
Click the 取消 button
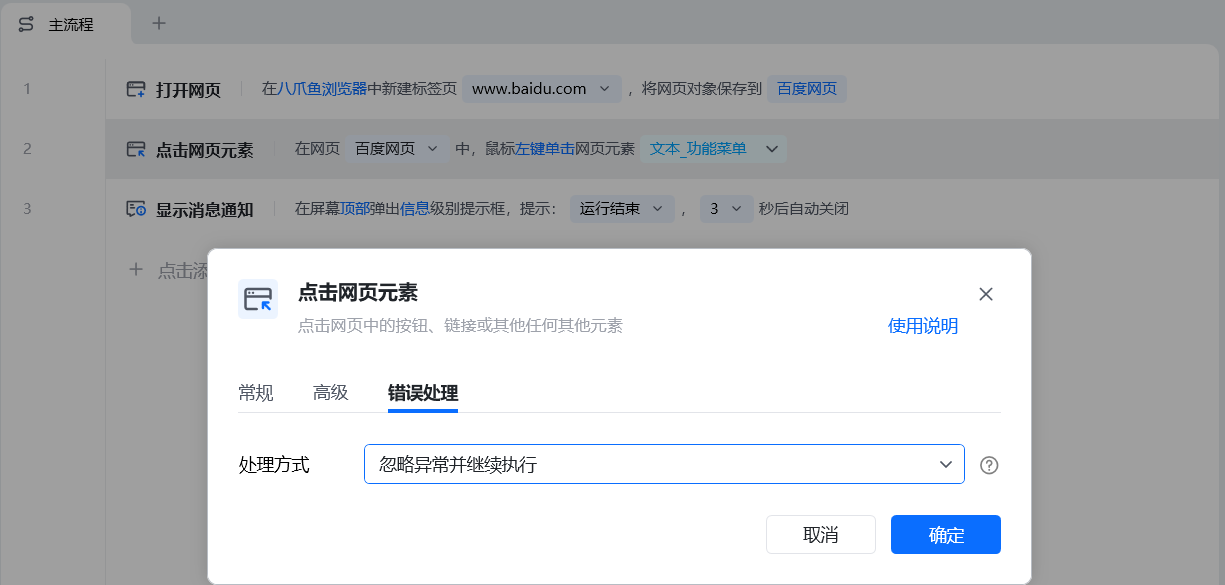(821, 535)
